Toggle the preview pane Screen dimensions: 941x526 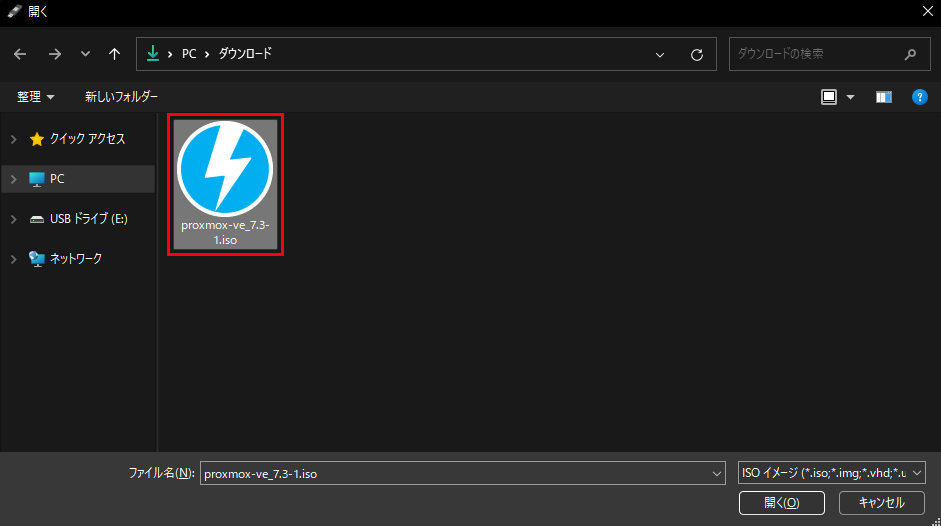(x=883, y=97)
